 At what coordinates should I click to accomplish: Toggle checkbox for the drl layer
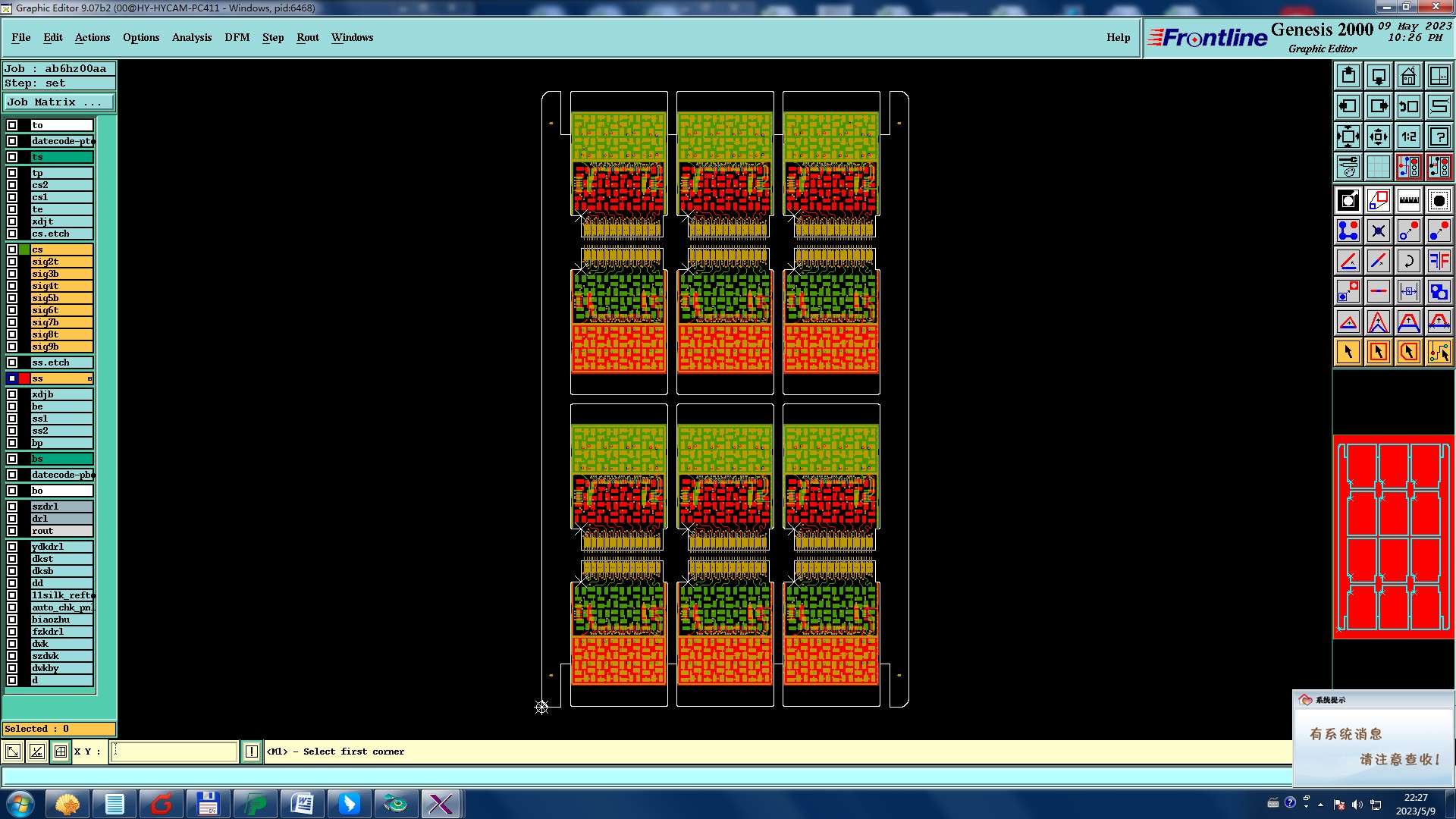click(12, 519)
